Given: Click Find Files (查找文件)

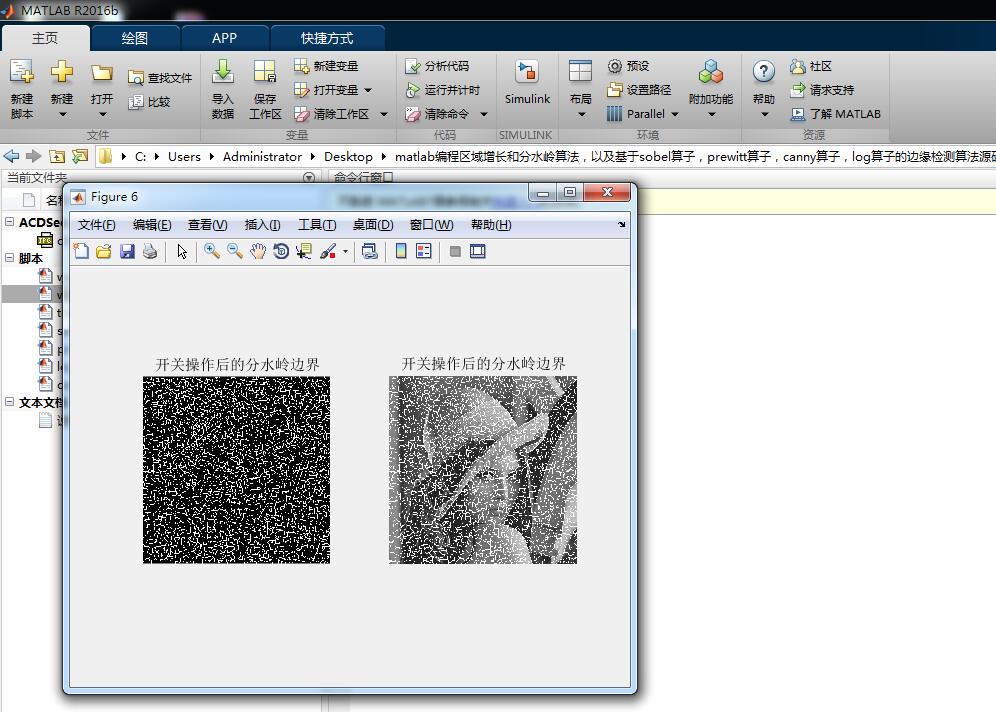Looking at the screenshot, I should pyautogui.click(x=160, y=77).
